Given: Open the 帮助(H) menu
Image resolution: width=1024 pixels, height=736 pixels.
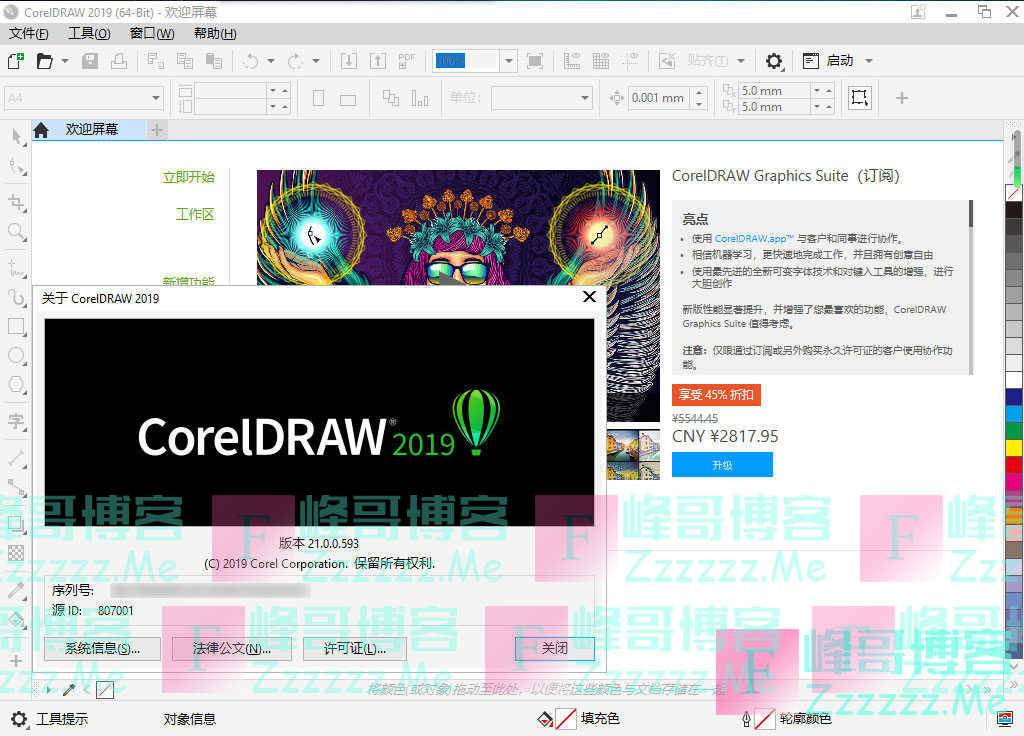Looking at the screenshot, I should tap(215, 33).
